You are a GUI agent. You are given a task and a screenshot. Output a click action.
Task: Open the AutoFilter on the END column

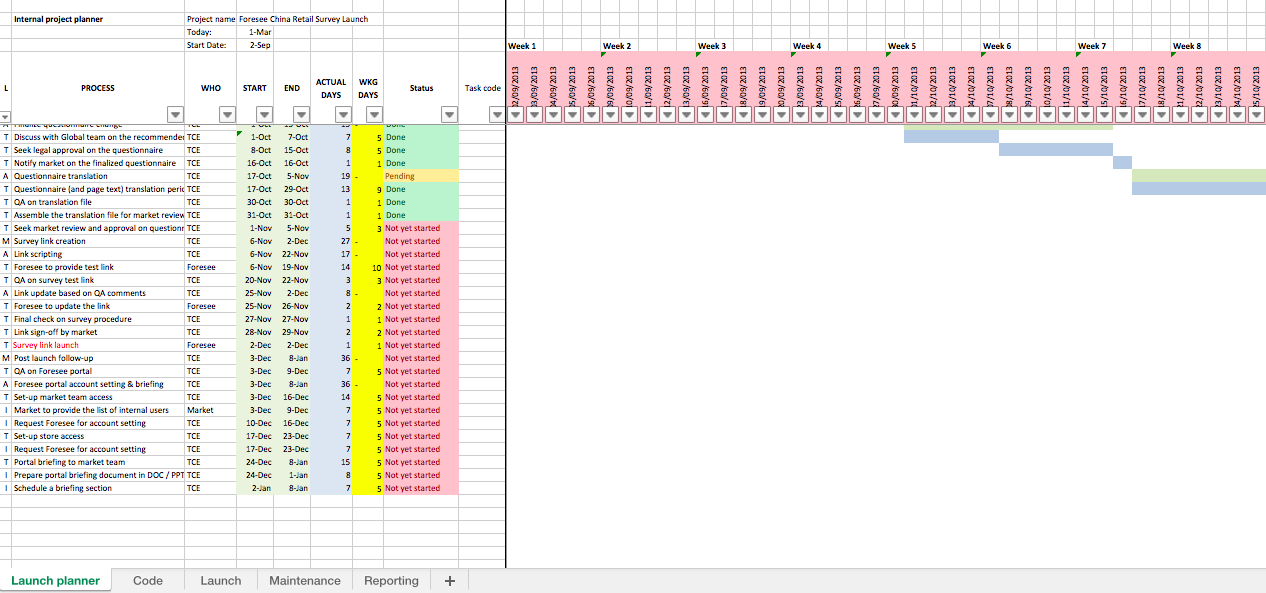click(300, 114)
